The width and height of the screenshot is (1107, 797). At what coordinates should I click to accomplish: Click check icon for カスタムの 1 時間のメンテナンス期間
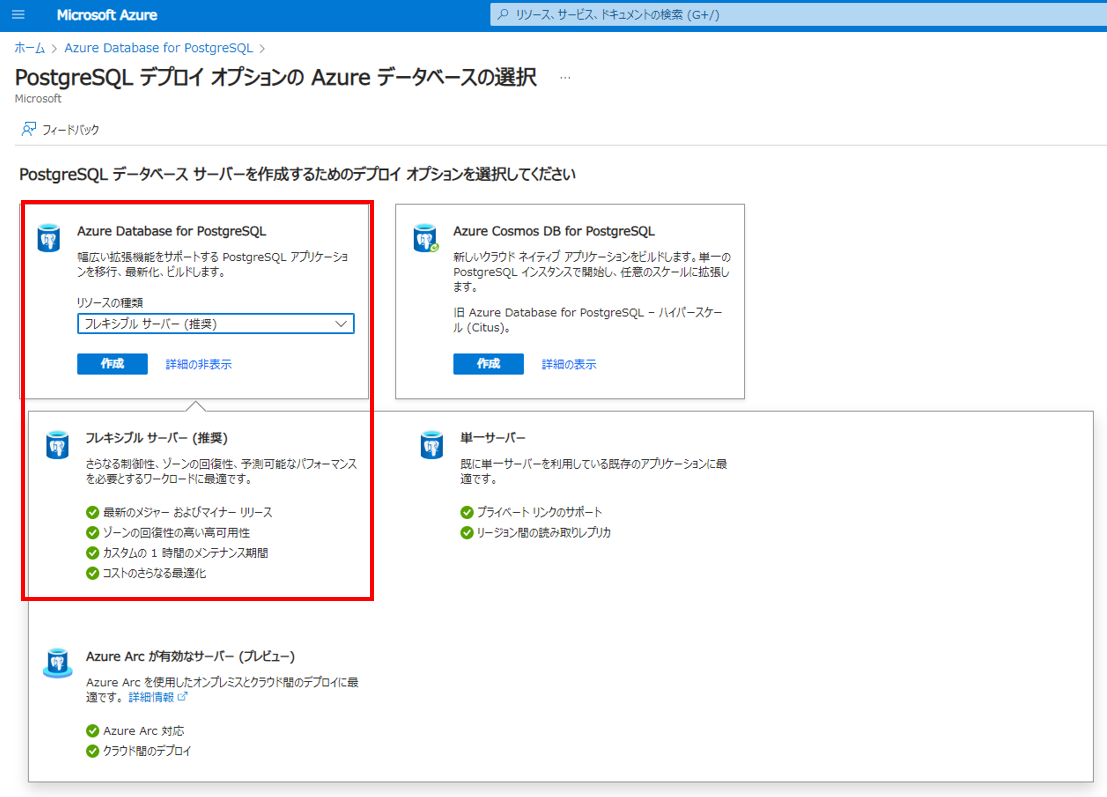tap(92, 553)
